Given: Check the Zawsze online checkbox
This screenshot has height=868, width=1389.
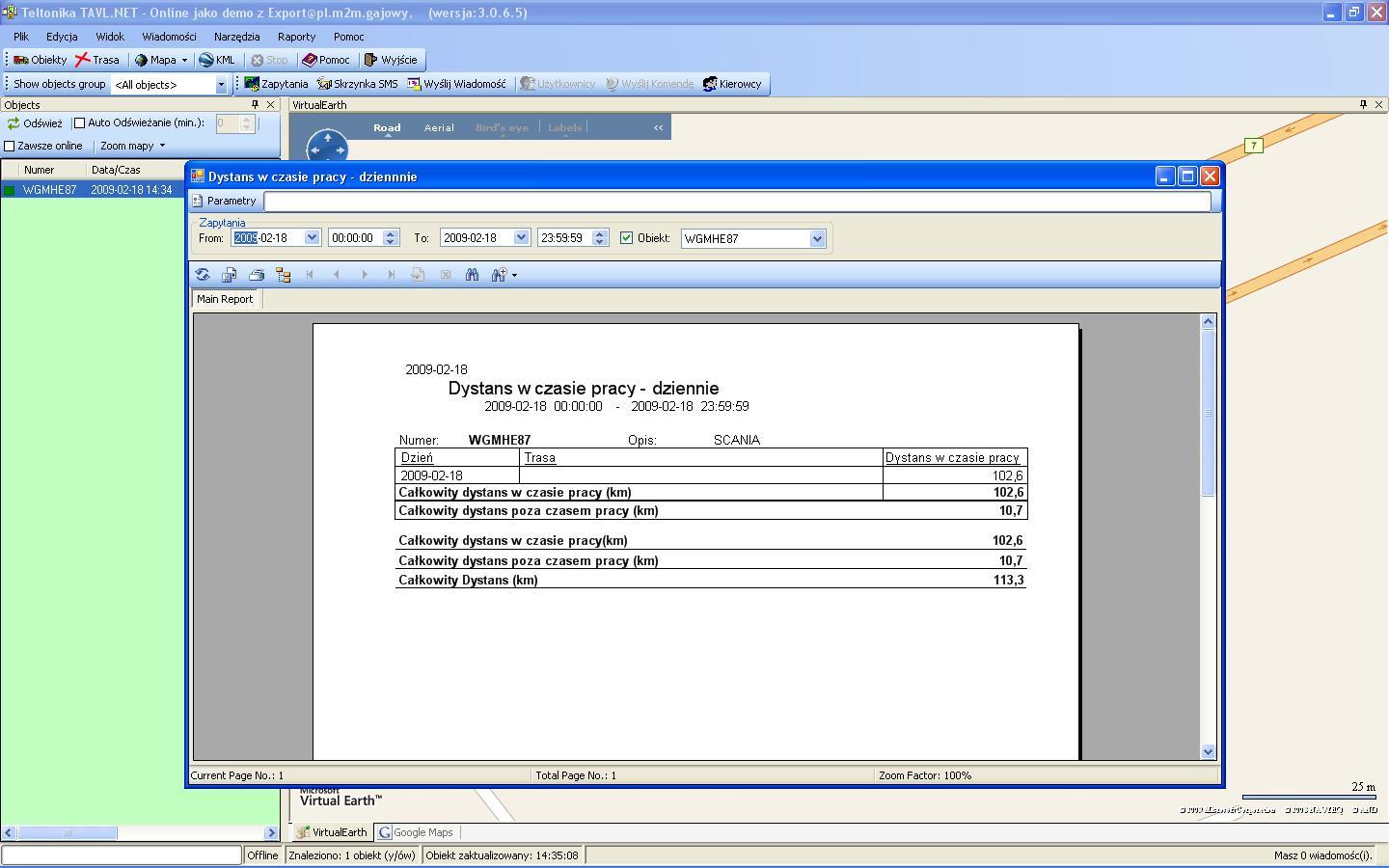Looking at the screenshot, I should 10,146.
